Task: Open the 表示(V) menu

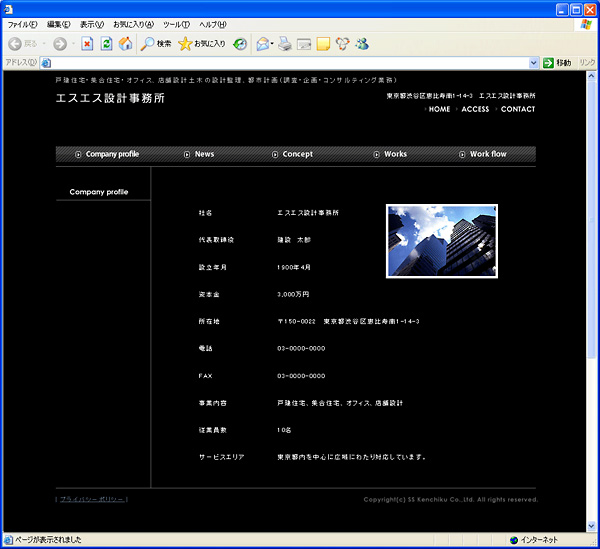Action: [92, 25]
